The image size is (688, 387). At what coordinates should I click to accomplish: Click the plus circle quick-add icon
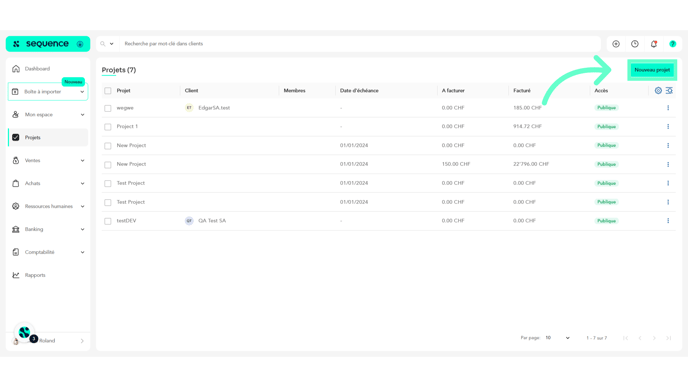616,44
